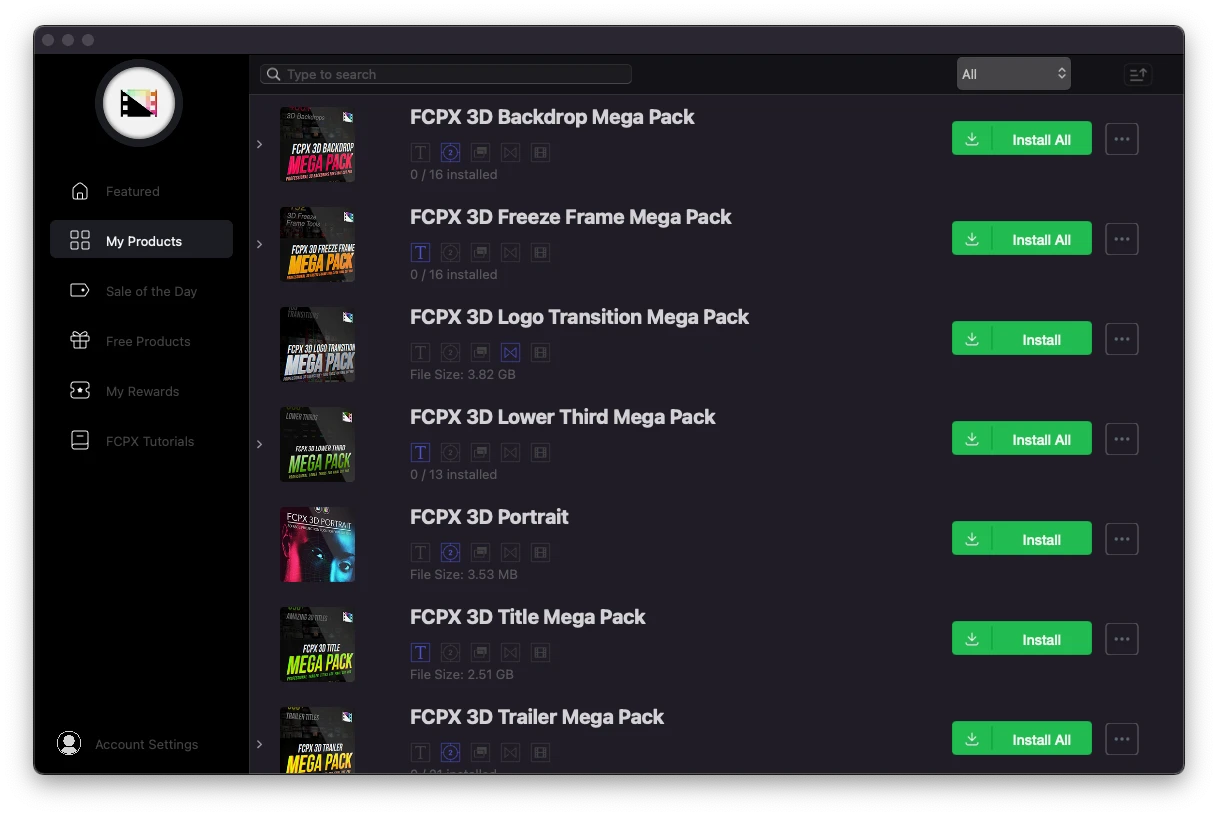
Task: Open Account Settings
Action: [x=128, y=744]
